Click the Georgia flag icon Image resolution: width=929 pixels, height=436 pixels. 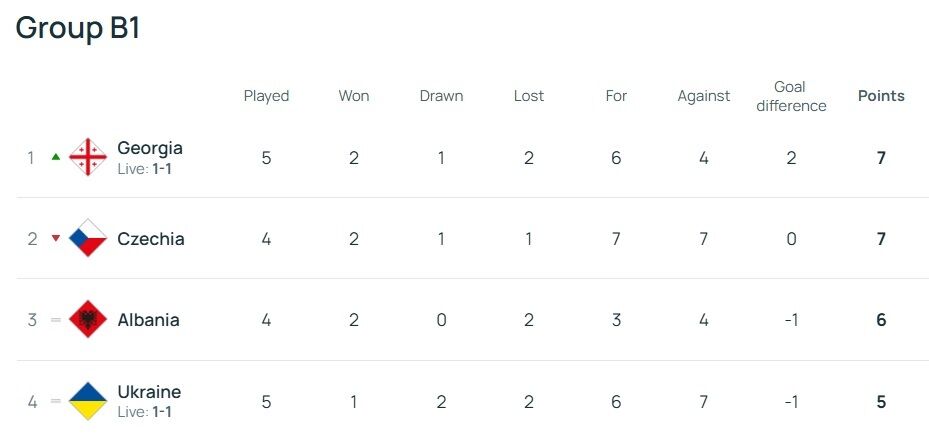point(88,158)
